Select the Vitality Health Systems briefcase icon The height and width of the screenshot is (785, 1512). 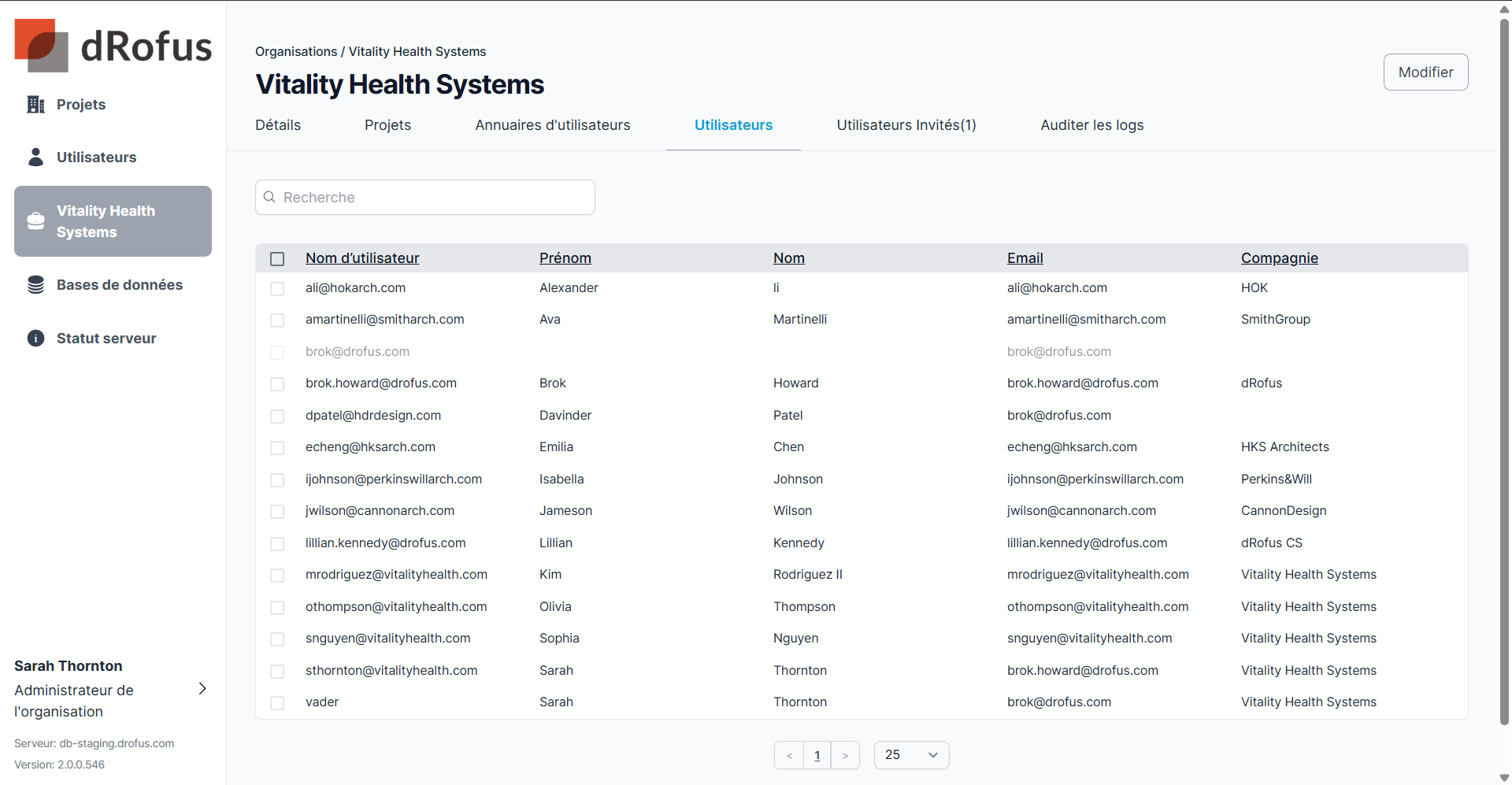coord(35,221)
